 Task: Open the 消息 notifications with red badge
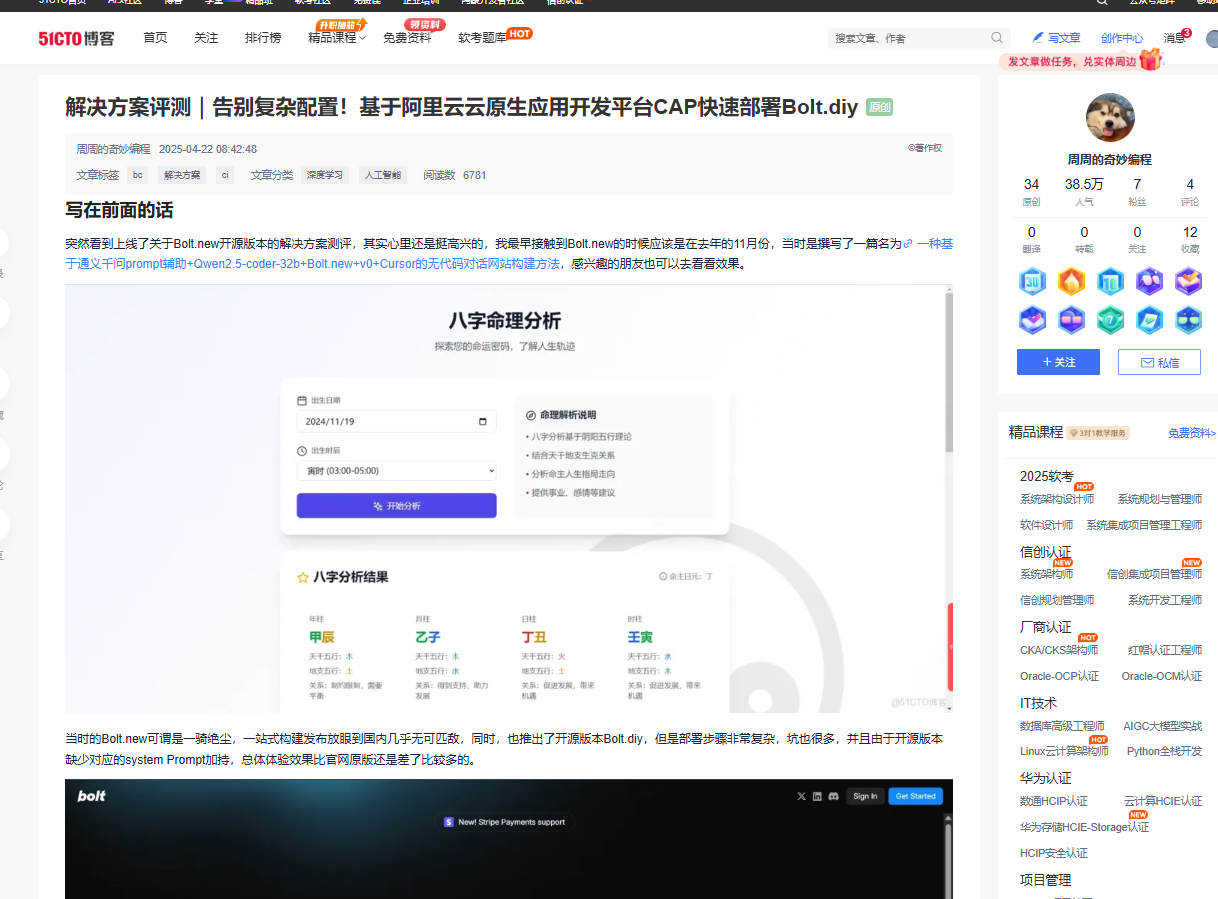(1176, 38)
